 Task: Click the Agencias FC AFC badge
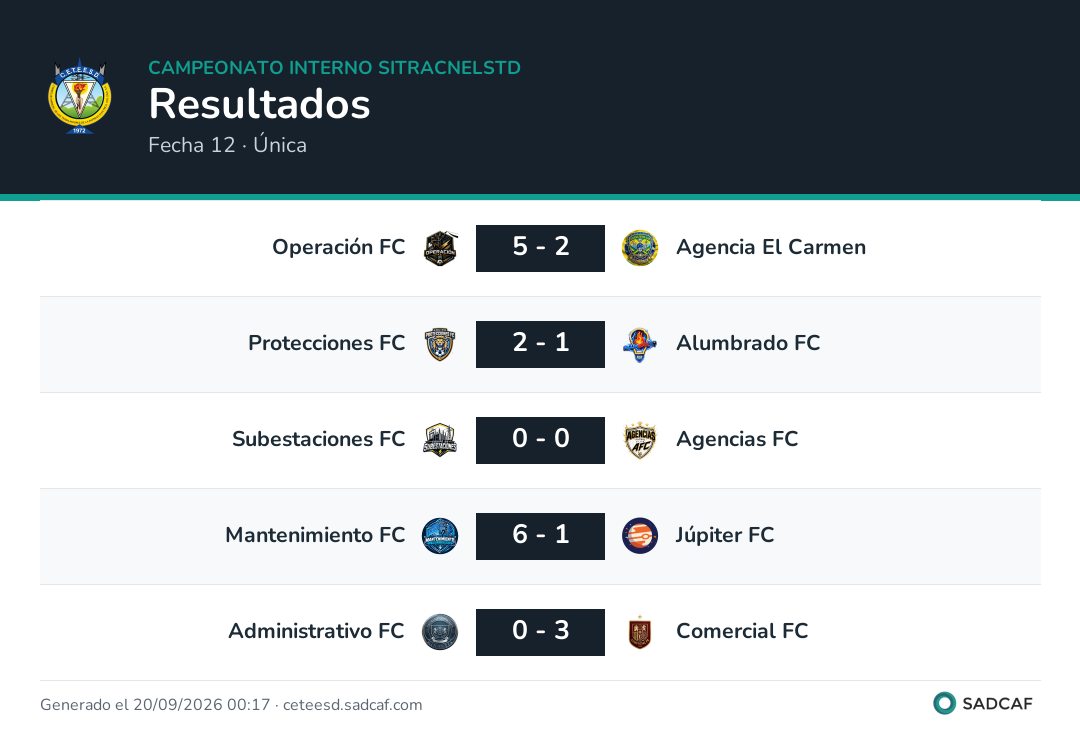[x=640, y=440]
